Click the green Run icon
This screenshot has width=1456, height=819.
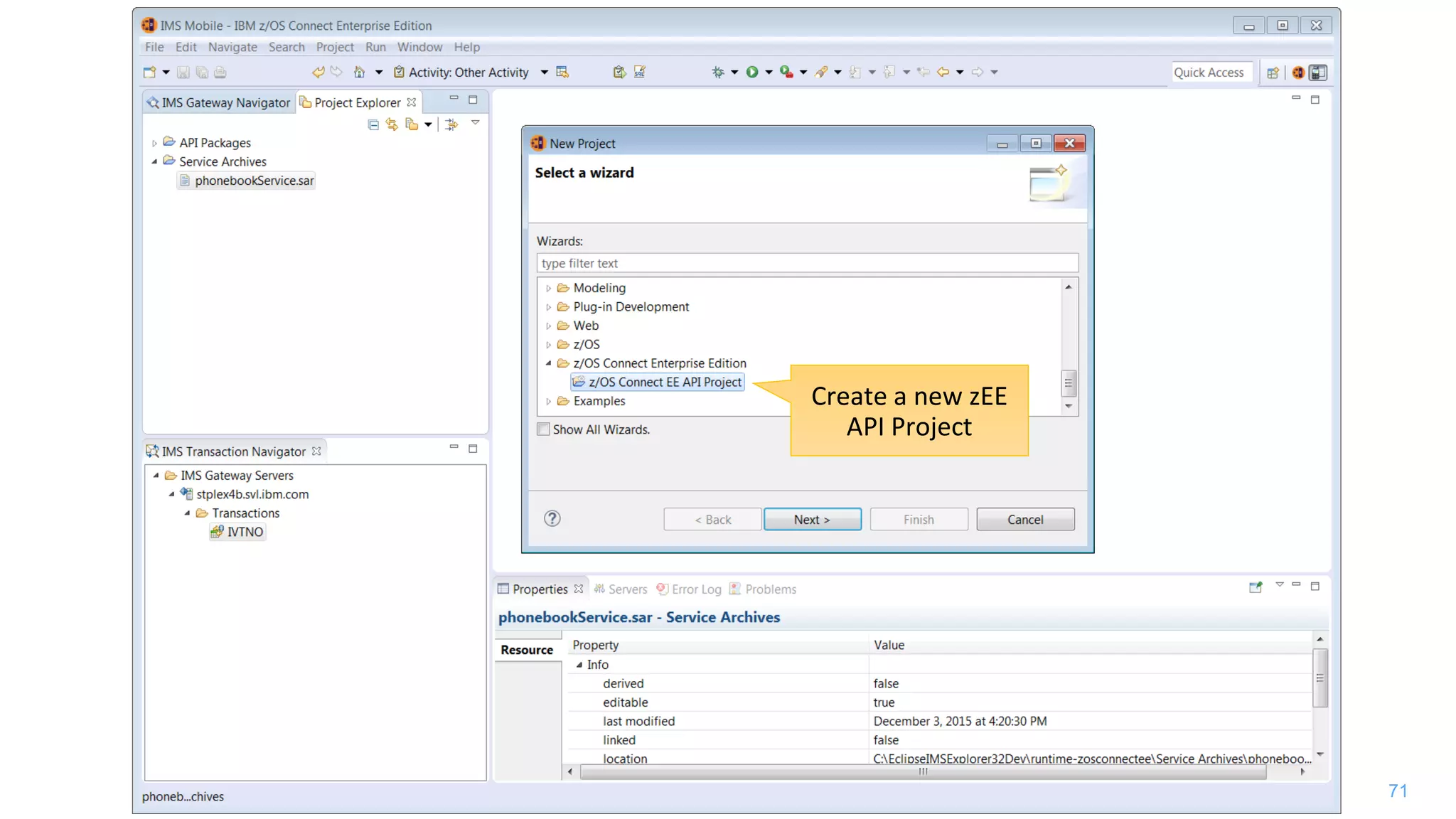click(752, 72)
